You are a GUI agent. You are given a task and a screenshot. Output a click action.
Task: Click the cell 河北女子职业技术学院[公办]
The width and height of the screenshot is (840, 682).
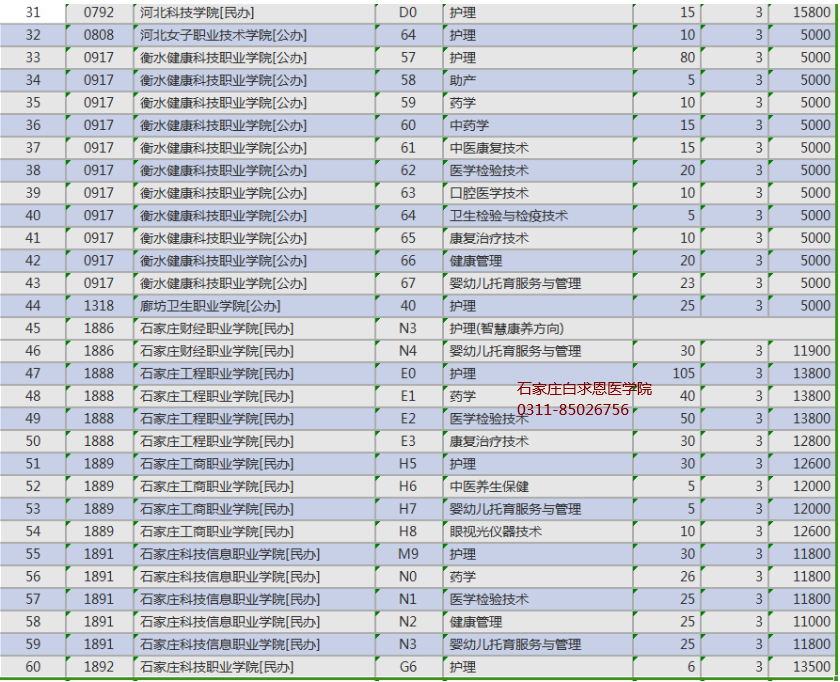click(254, 35)
